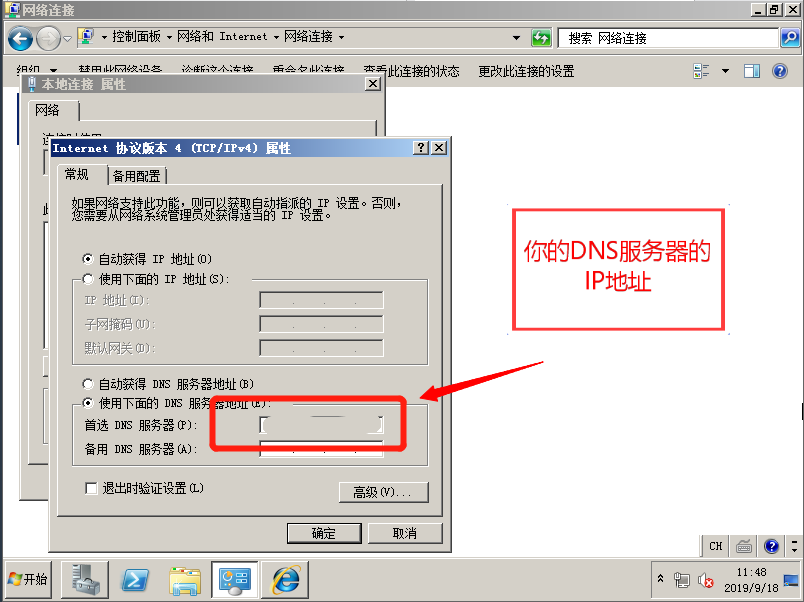Open the file explorer folder taskbar icon

click(x=185, y=579)
